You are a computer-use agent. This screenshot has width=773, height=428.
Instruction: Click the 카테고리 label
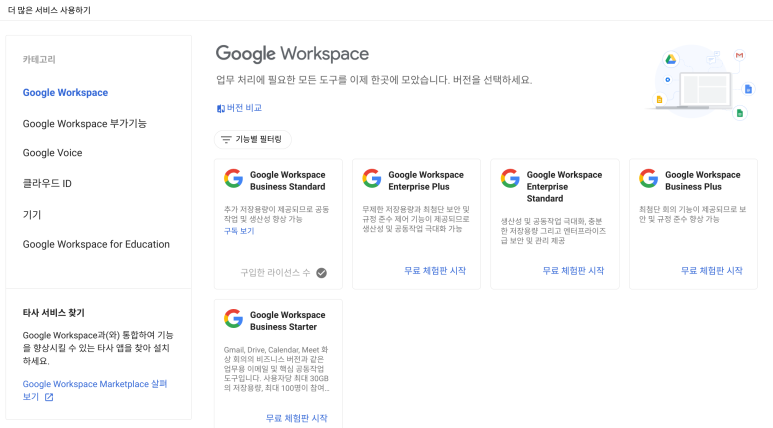coord(39,59)
